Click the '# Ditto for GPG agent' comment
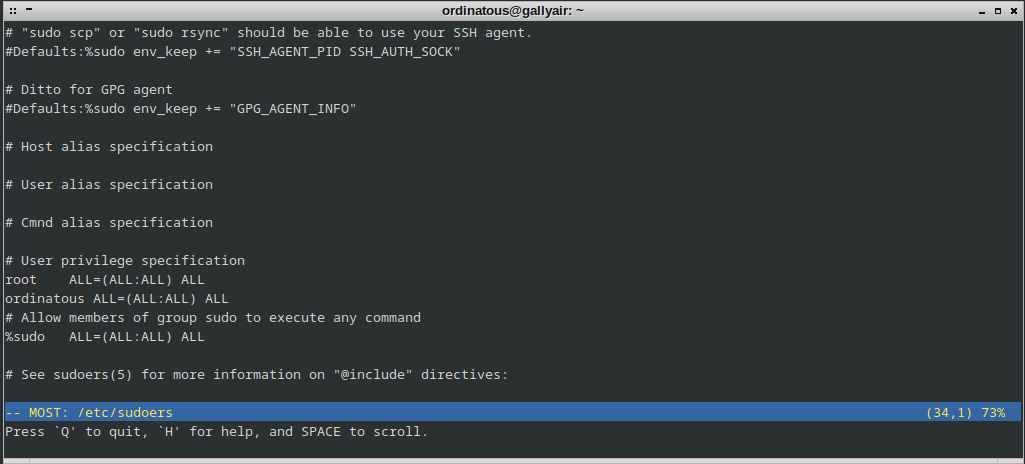The image size is (1025, 464). [x=89, y=90]
